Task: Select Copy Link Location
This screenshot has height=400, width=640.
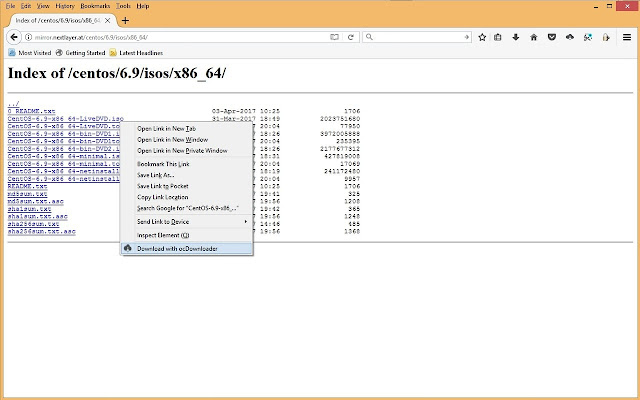Action: pos(187,197)
